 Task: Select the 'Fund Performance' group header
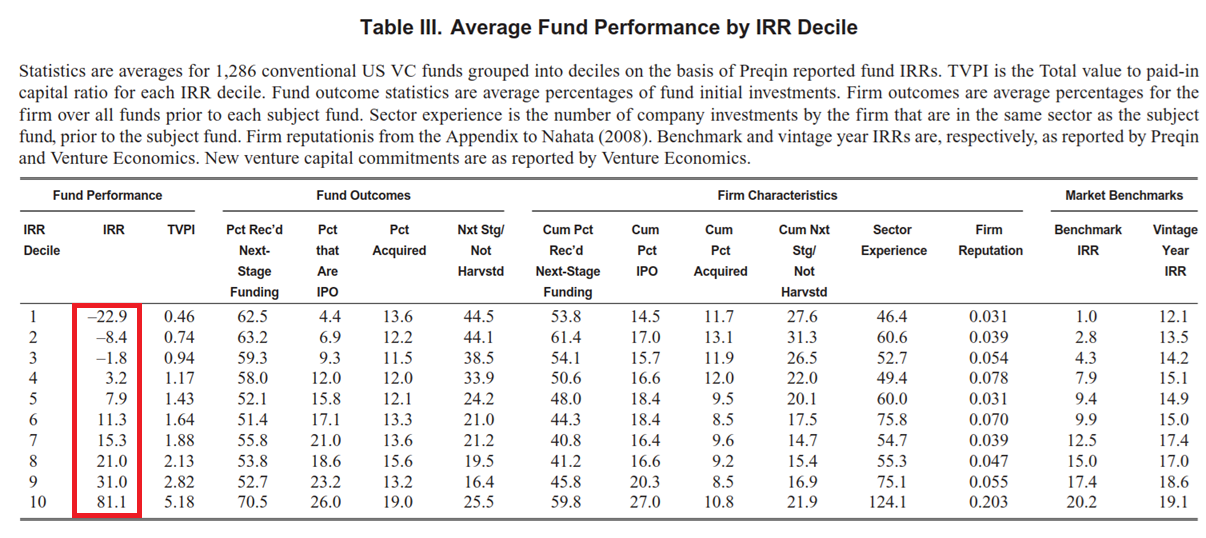pos(107,195)
